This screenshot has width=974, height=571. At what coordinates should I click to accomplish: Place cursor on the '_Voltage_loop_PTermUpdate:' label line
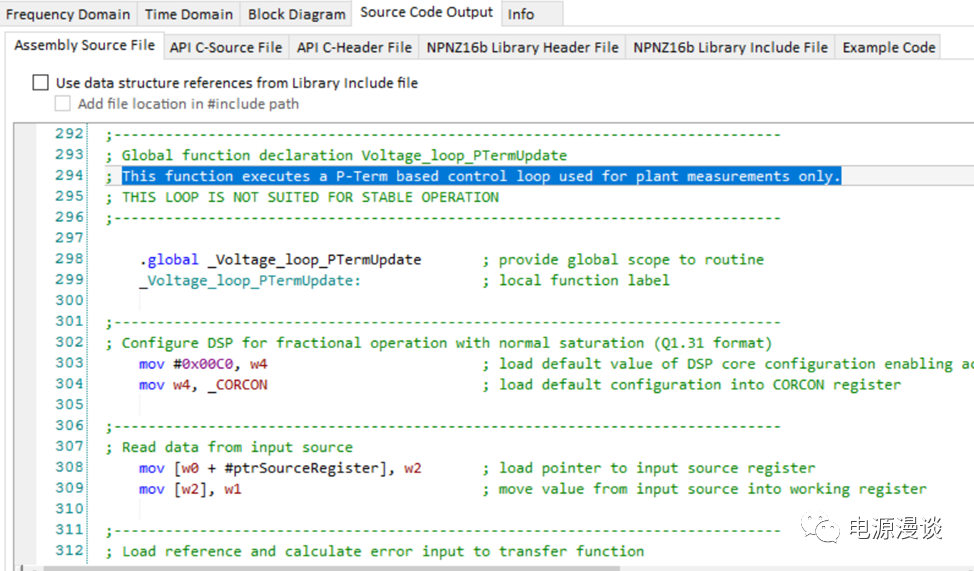coord(250,280)
